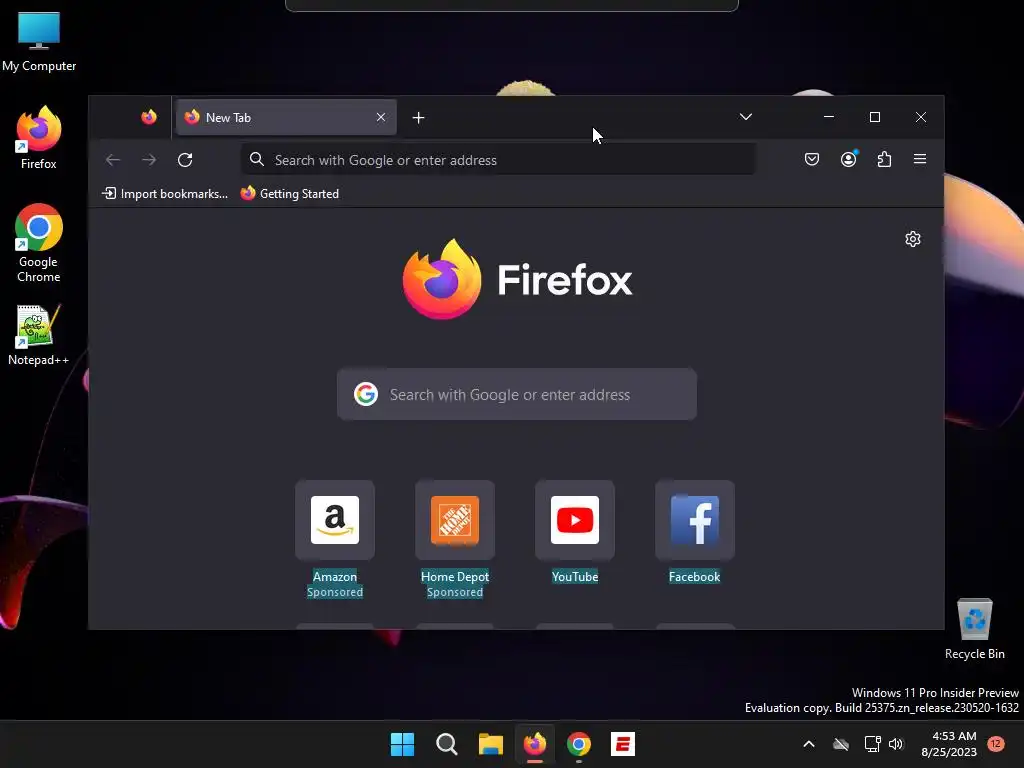
Task: Maximize the Firefox window
Action: coord(875,117)
